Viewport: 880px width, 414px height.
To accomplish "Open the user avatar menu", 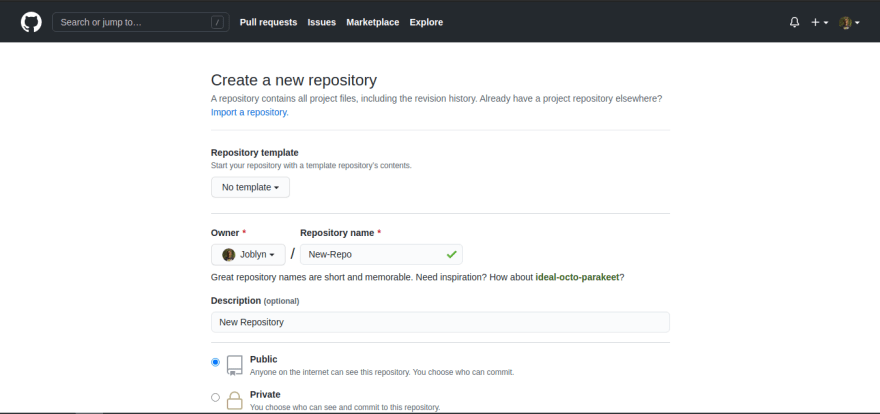I will [x=849, y=22].
